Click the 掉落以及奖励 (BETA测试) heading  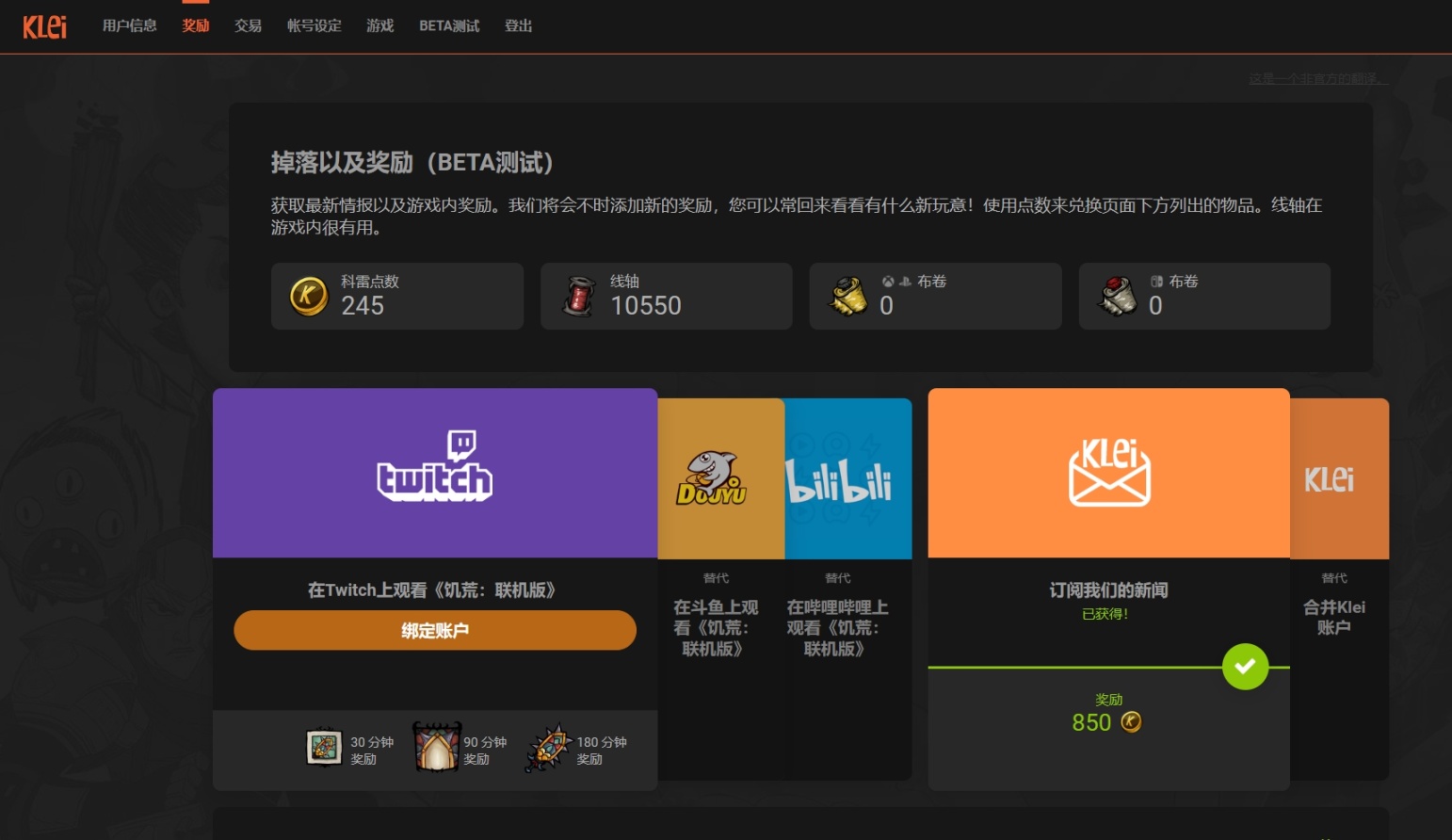412,162
